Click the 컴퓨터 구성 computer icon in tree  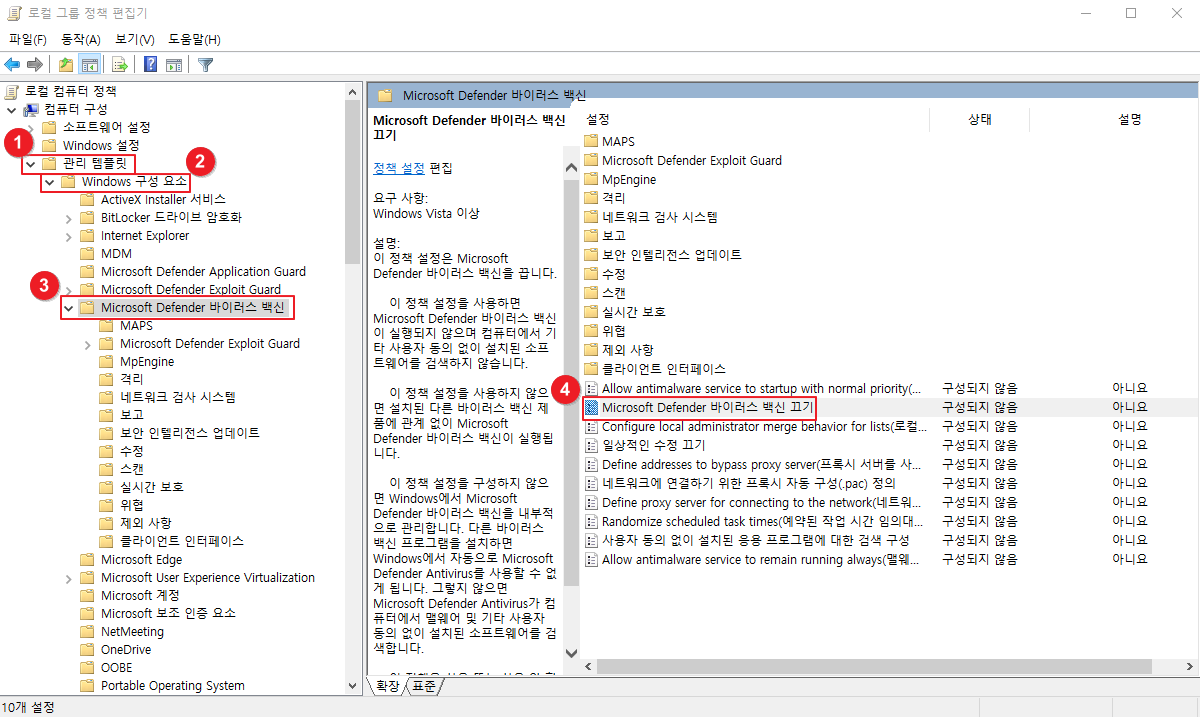pos(31,109)
